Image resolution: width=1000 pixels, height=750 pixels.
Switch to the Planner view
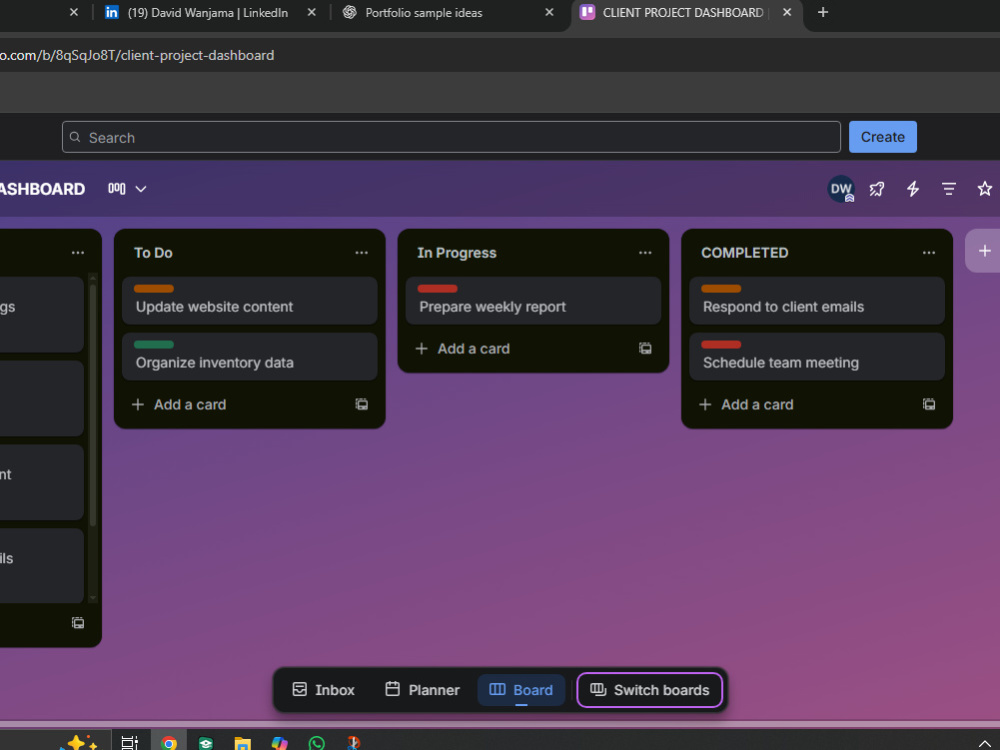(x=422, y=690)
